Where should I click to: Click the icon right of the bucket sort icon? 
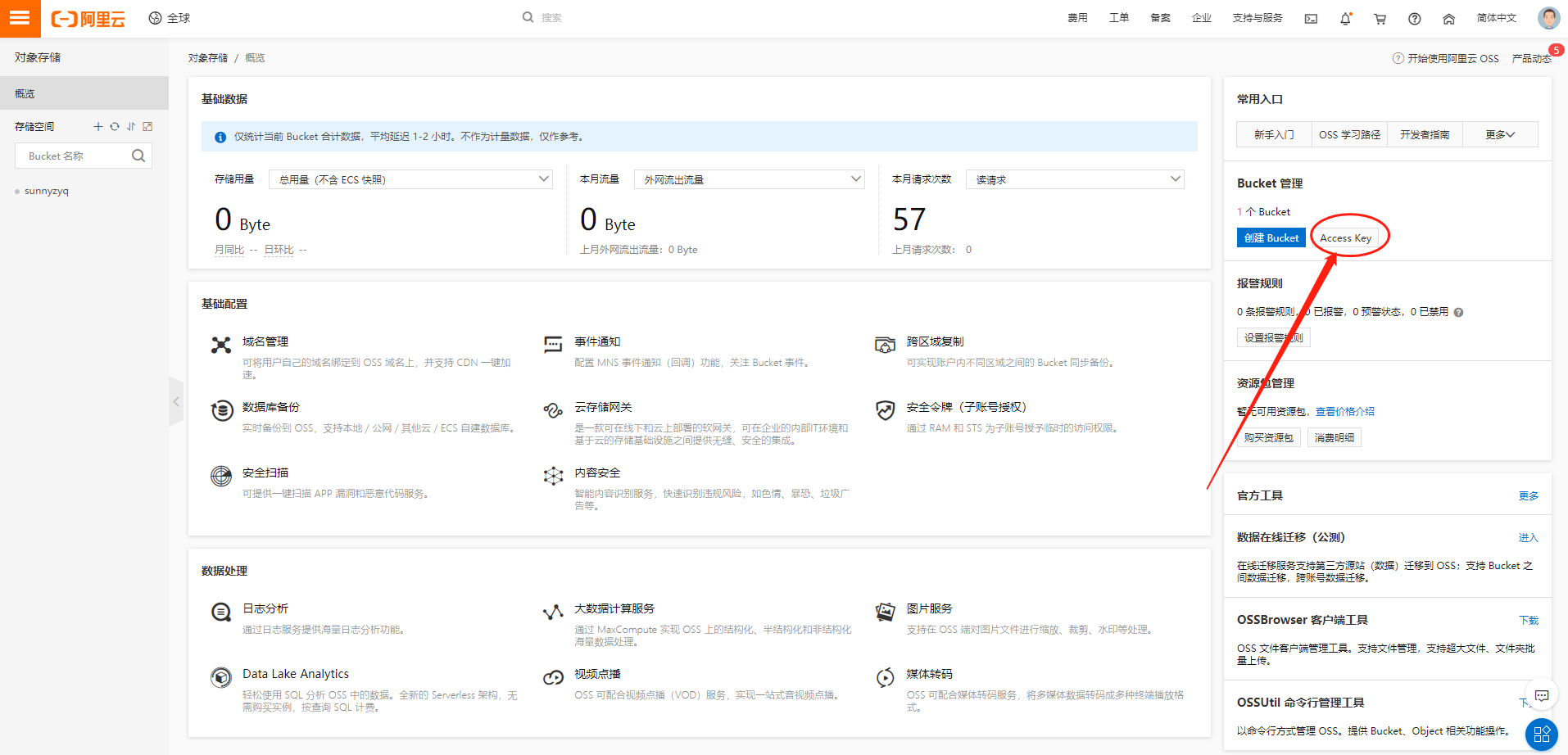point(147,126)
